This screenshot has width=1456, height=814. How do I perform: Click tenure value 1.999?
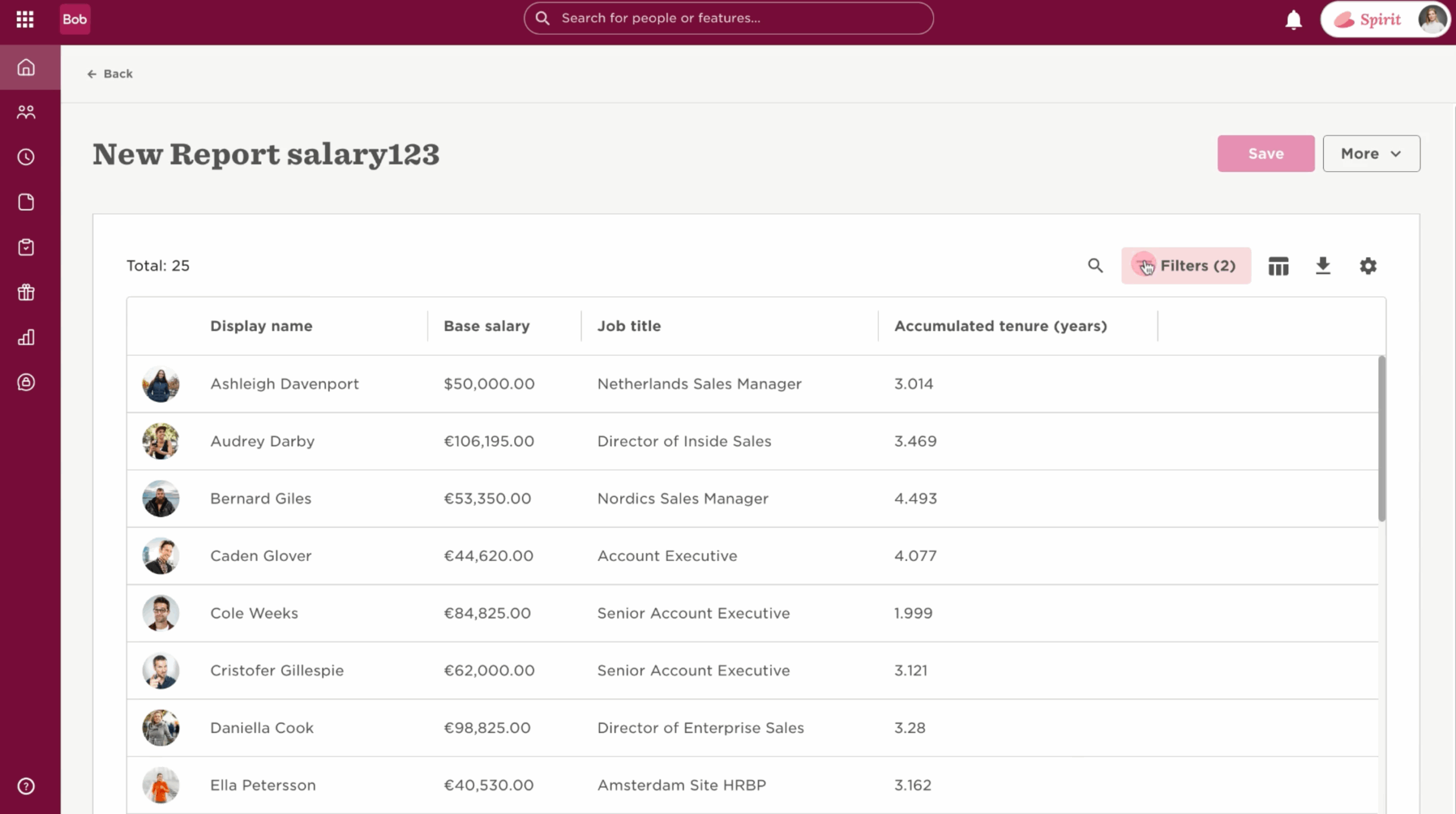pos(913,613)
